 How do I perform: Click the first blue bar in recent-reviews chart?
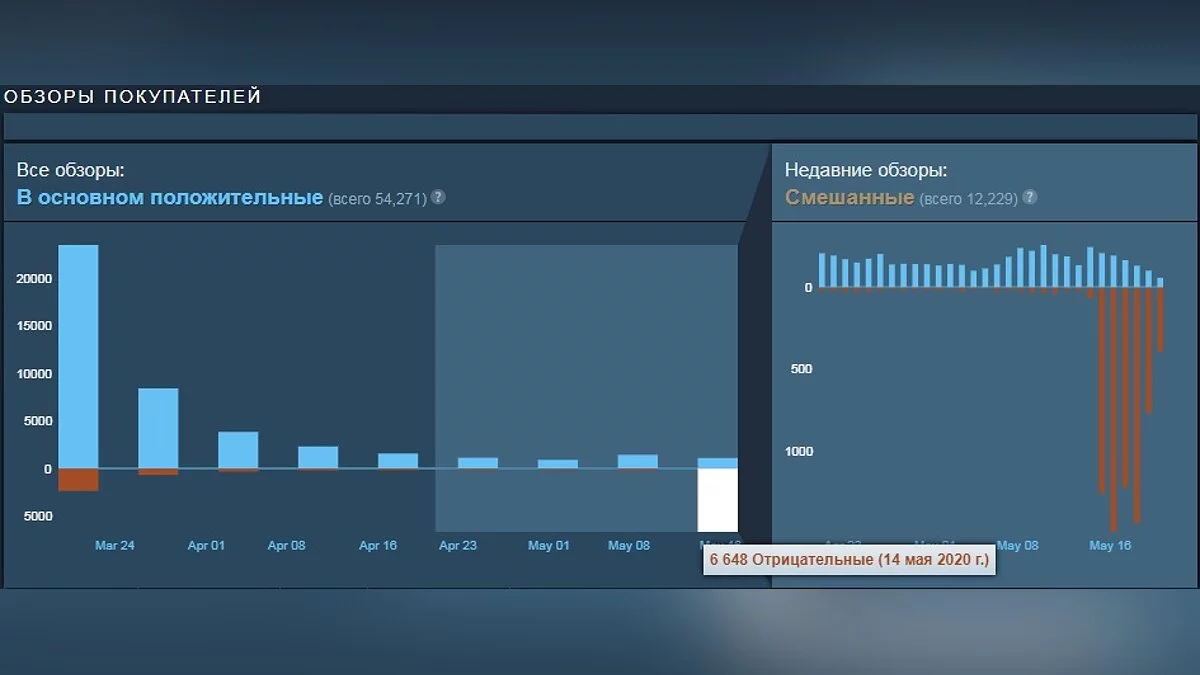[x=822, y=270]
